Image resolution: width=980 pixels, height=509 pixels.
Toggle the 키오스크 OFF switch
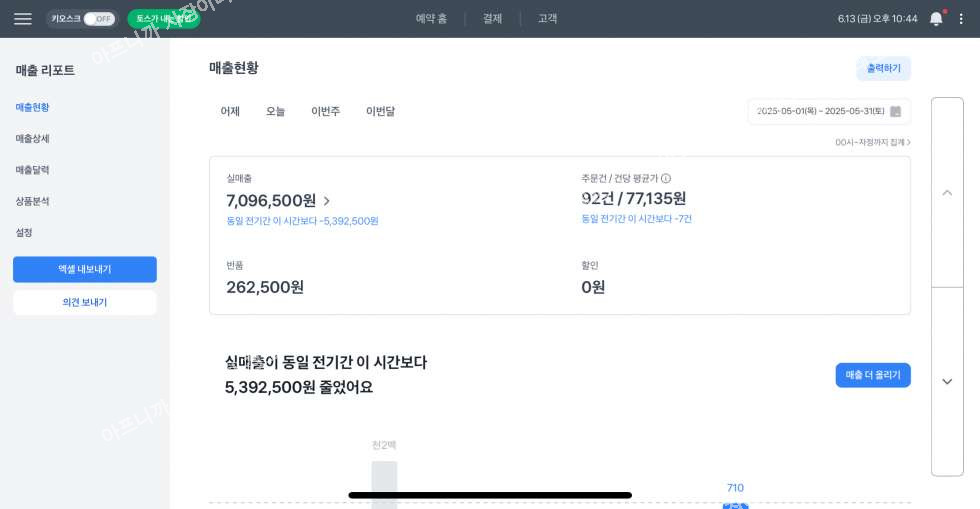98,19
